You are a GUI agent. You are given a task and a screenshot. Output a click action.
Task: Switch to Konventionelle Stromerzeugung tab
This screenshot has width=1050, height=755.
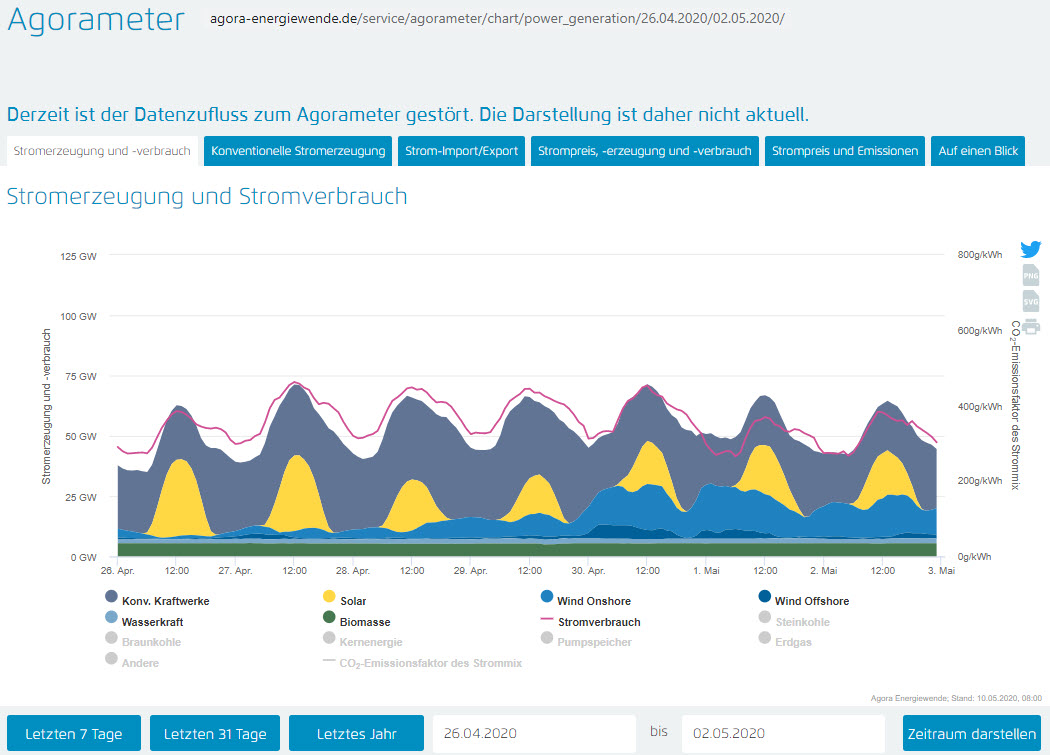pyautogui.click(x=298, y=151)
